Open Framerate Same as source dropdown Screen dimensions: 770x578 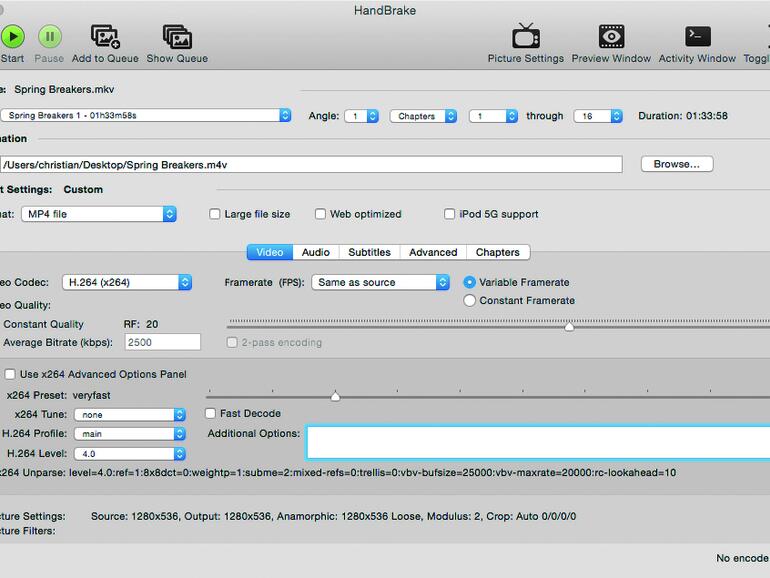381,282
